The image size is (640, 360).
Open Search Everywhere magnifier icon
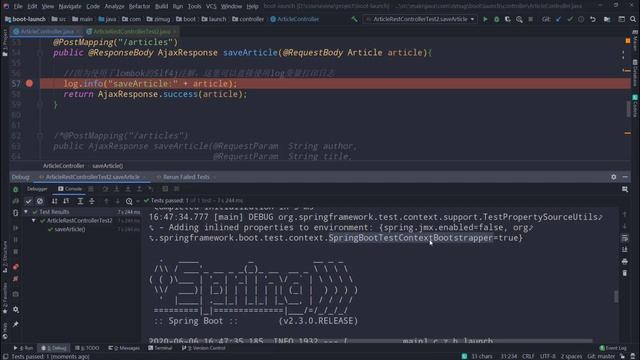[x=633, y=19]
